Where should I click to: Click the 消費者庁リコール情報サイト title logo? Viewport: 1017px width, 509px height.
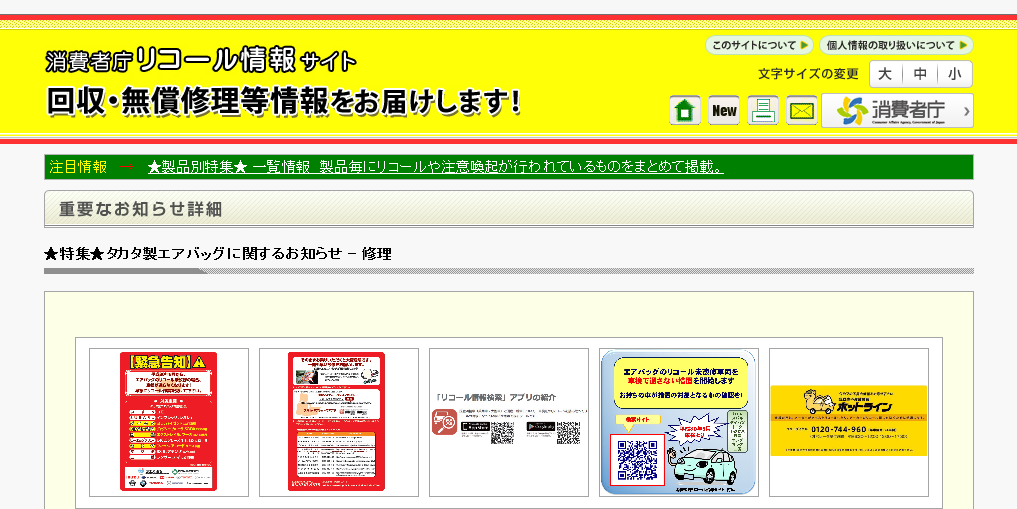tap(201, 61)
